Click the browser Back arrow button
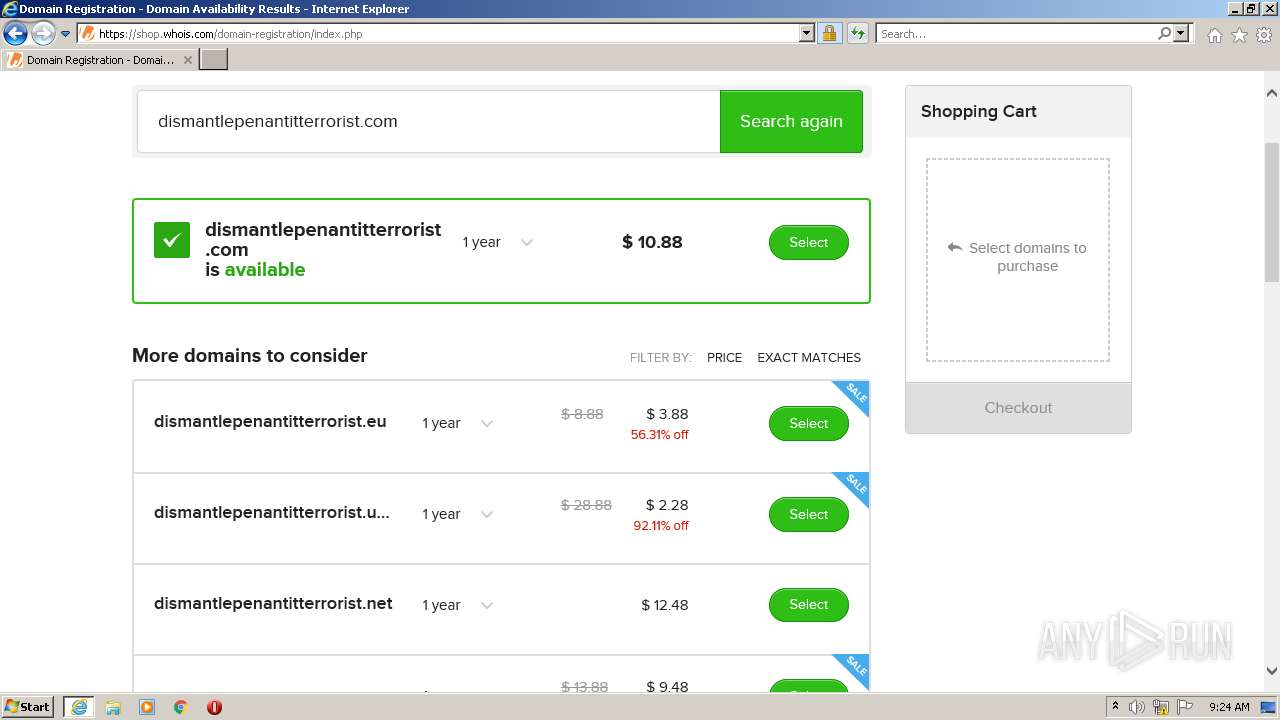1280x720 pixels. click(x=15, y=33)
